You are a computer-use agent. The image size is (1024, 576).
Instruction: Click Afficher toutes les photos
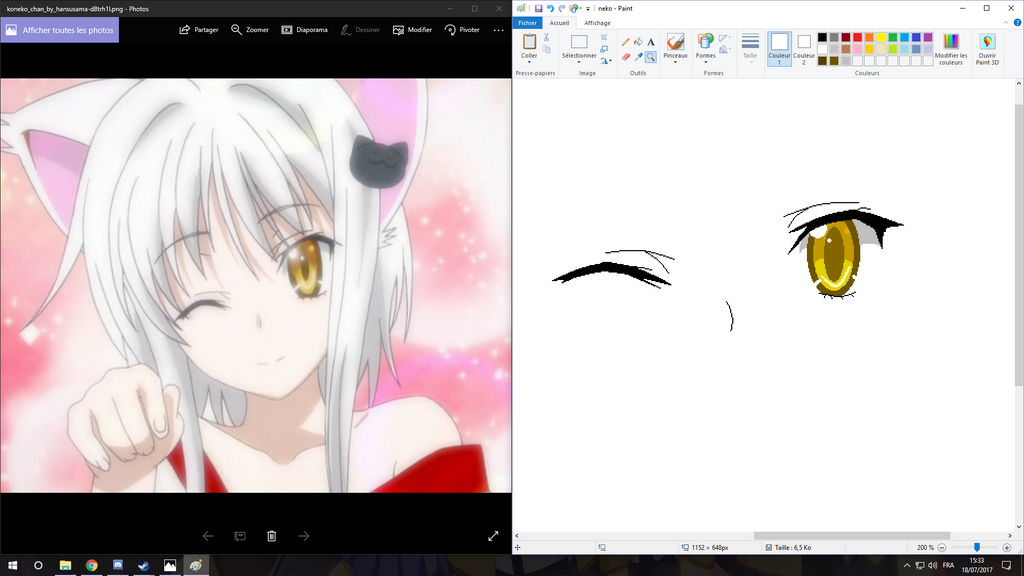click(x=59, y=30)
